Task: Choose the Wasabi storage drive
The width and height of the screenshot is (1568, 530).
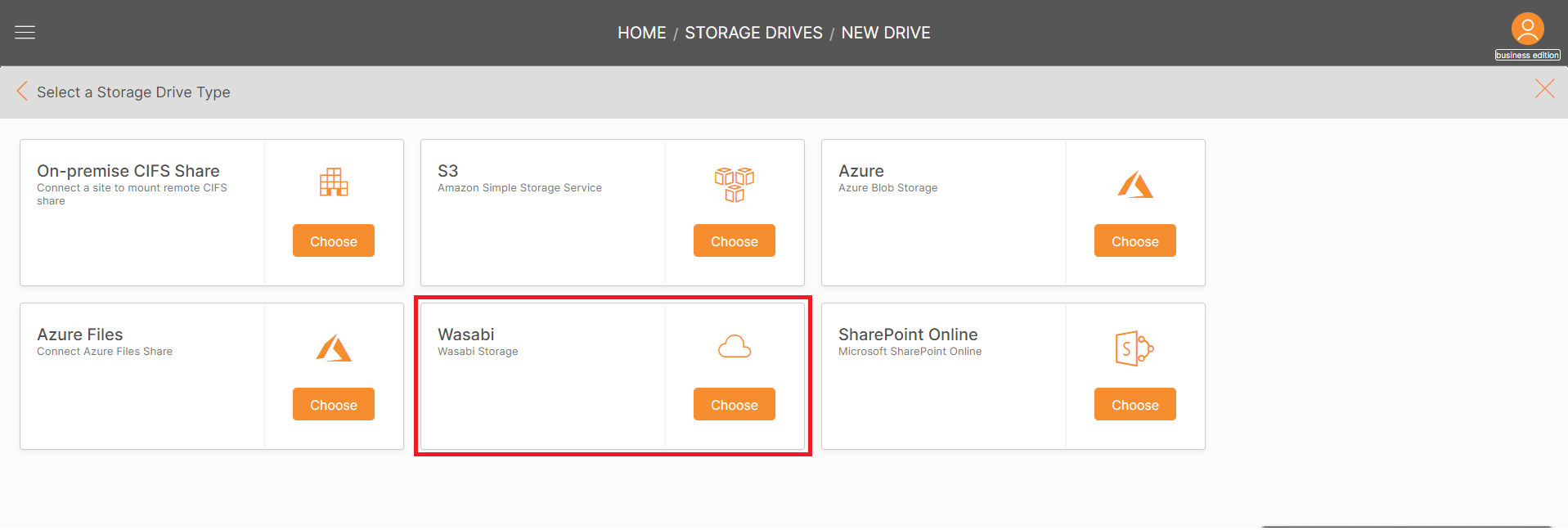Action: (x=735, y=404)
